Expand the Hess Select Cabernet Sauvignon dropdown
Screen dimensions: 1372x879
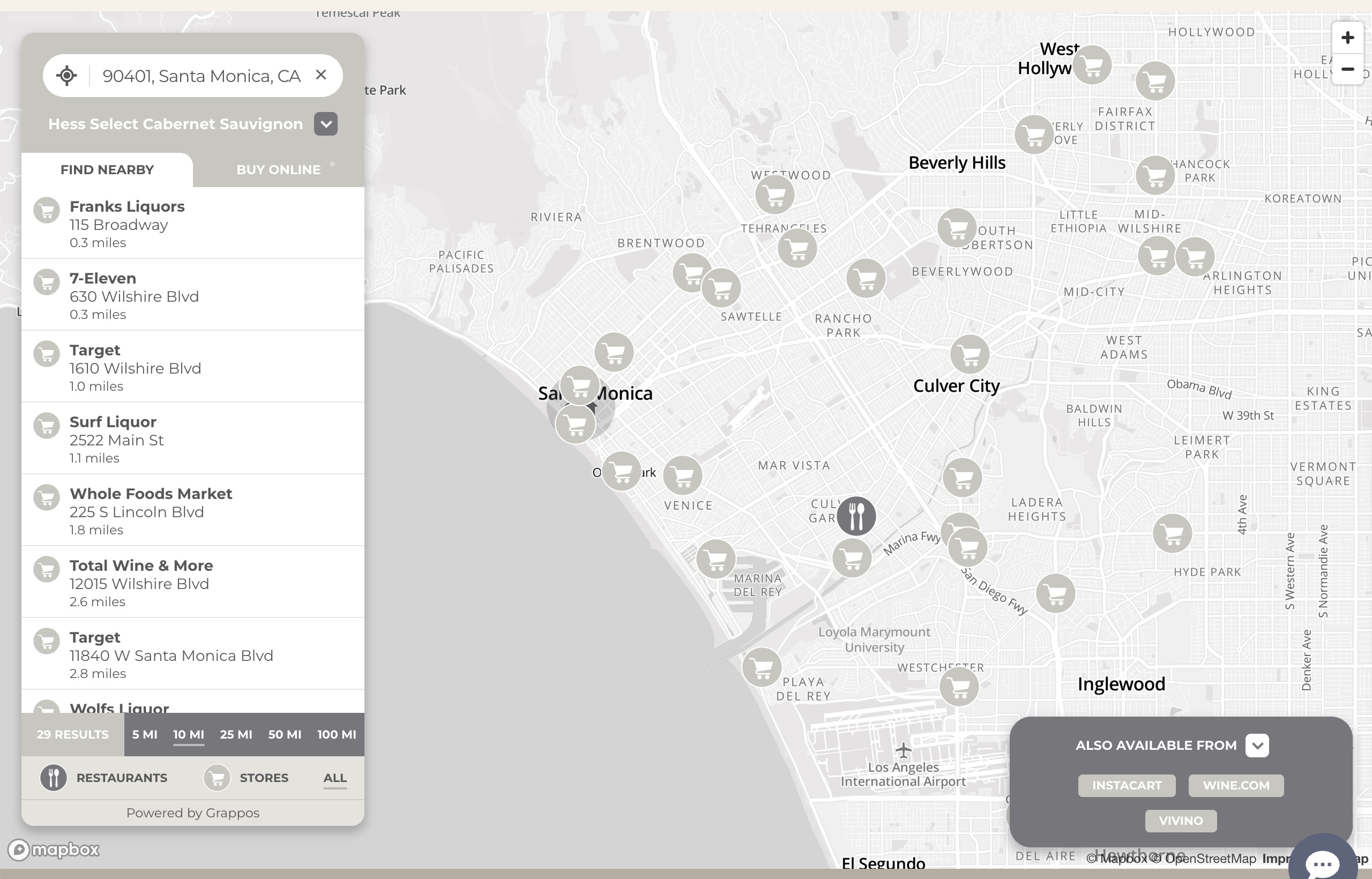pyautogui.click(x=326, y=124)
